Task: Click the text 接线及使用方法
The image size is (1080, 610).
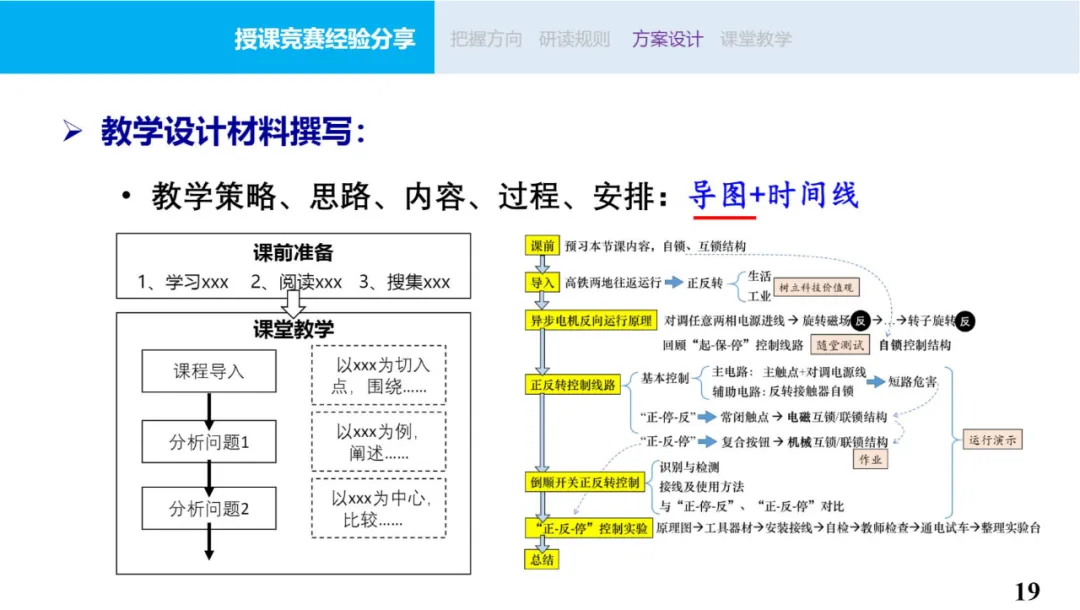Action: [701, 486]
